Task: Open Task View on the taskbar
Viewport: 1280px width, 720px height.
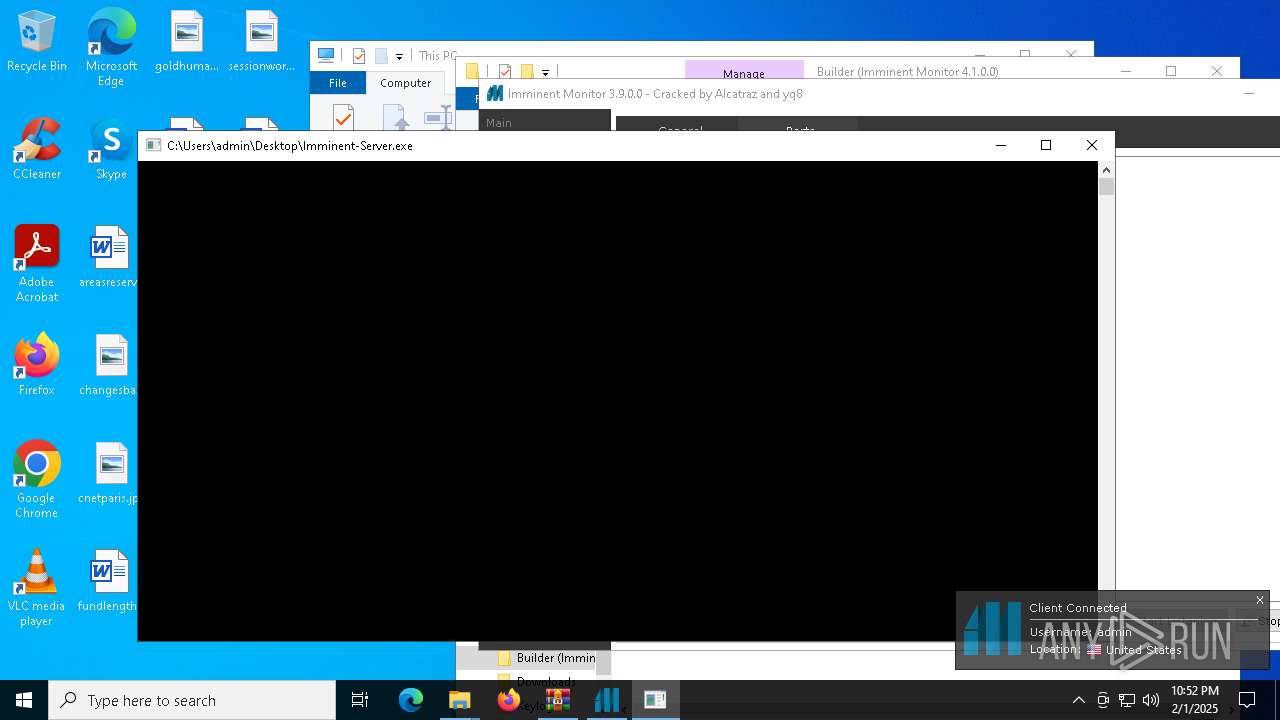Action: pos(360,700)
